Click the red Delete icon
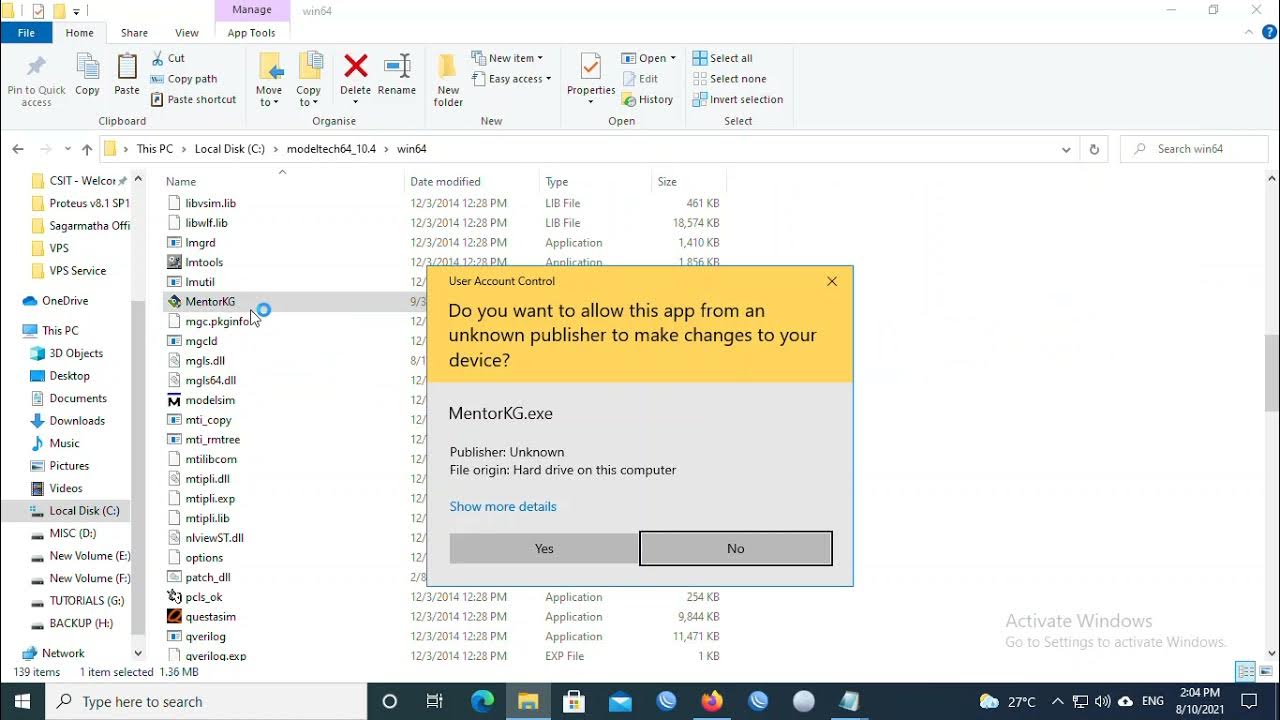1280x720 pixels. [355, 68]
